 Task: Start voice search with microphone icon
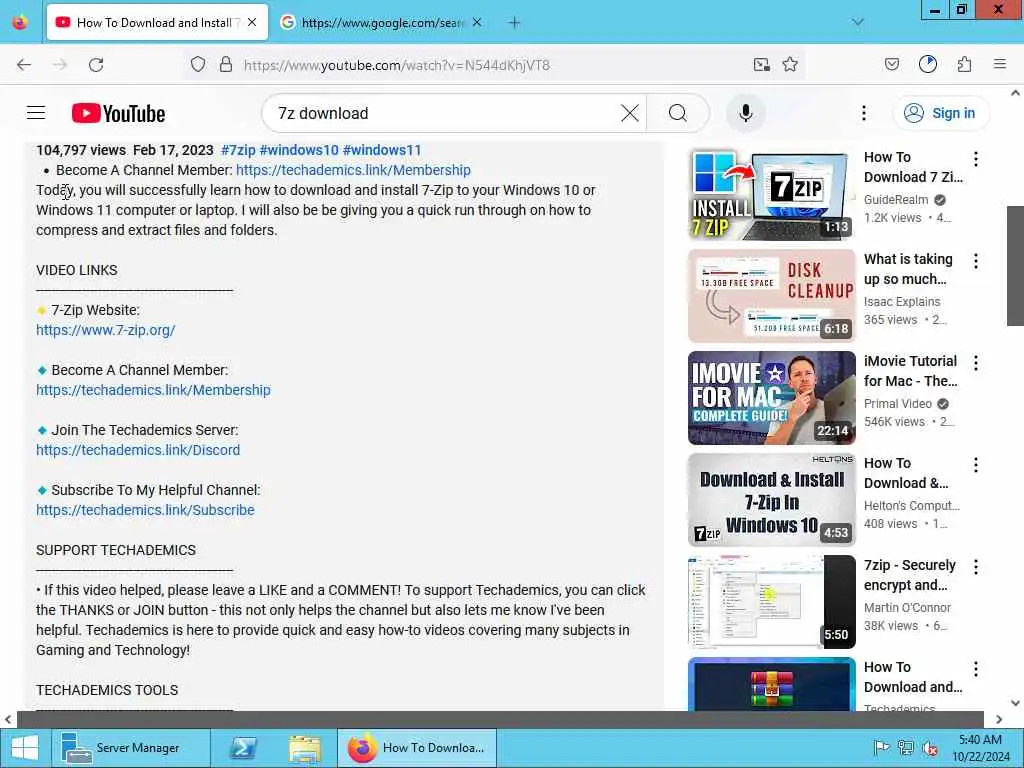(x=746, y=113)
